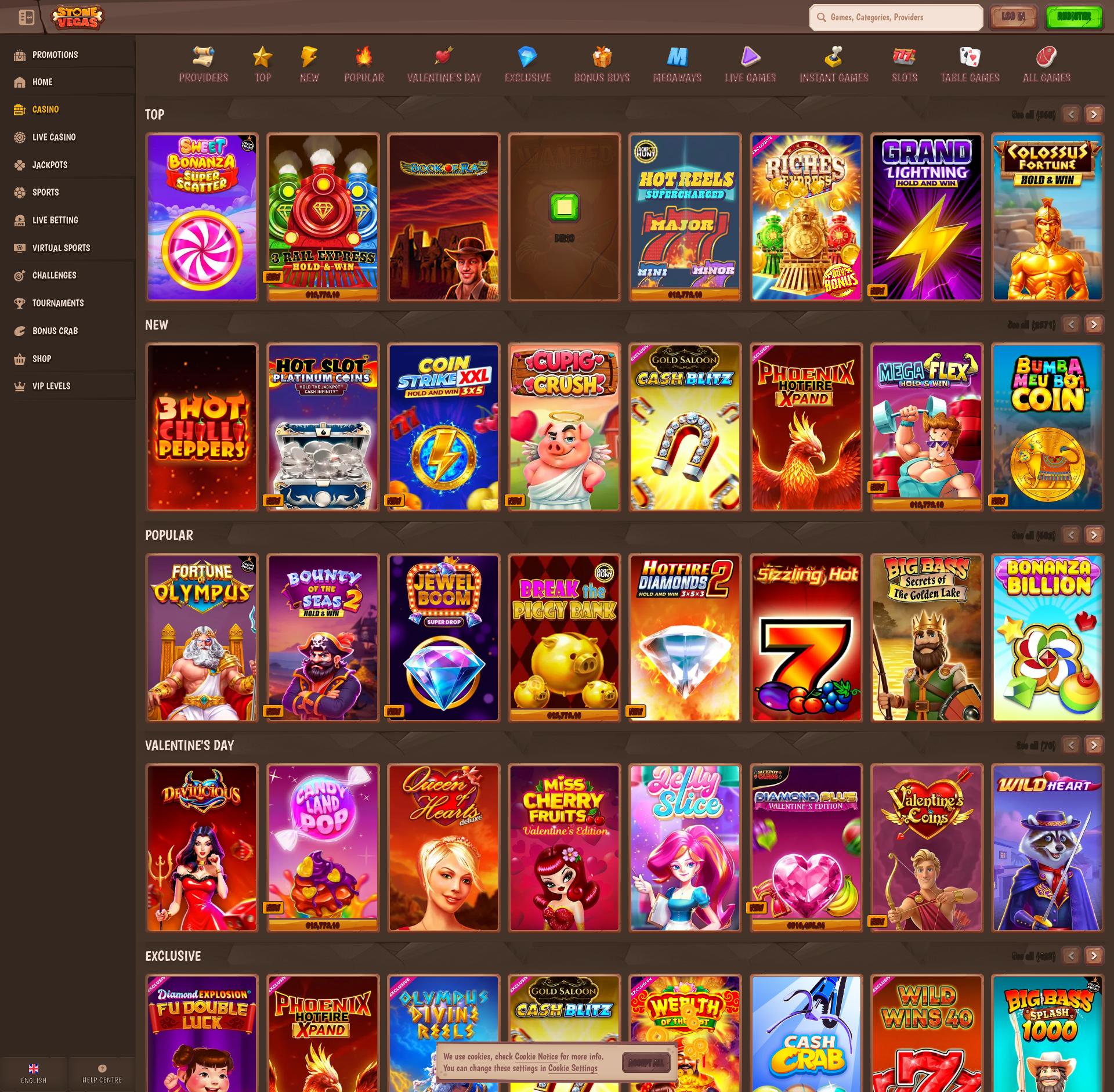Open Live Games play triangle icon

750,57
